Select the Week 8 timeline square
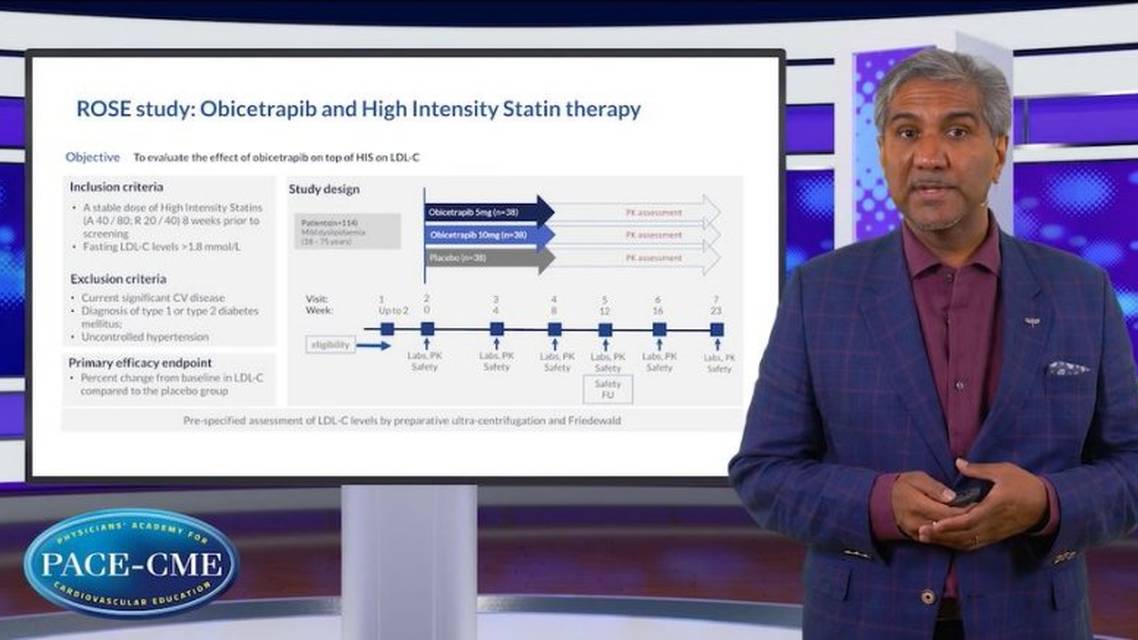The height and width of the screenshot is (640, 1138). [x=554, y=328]
